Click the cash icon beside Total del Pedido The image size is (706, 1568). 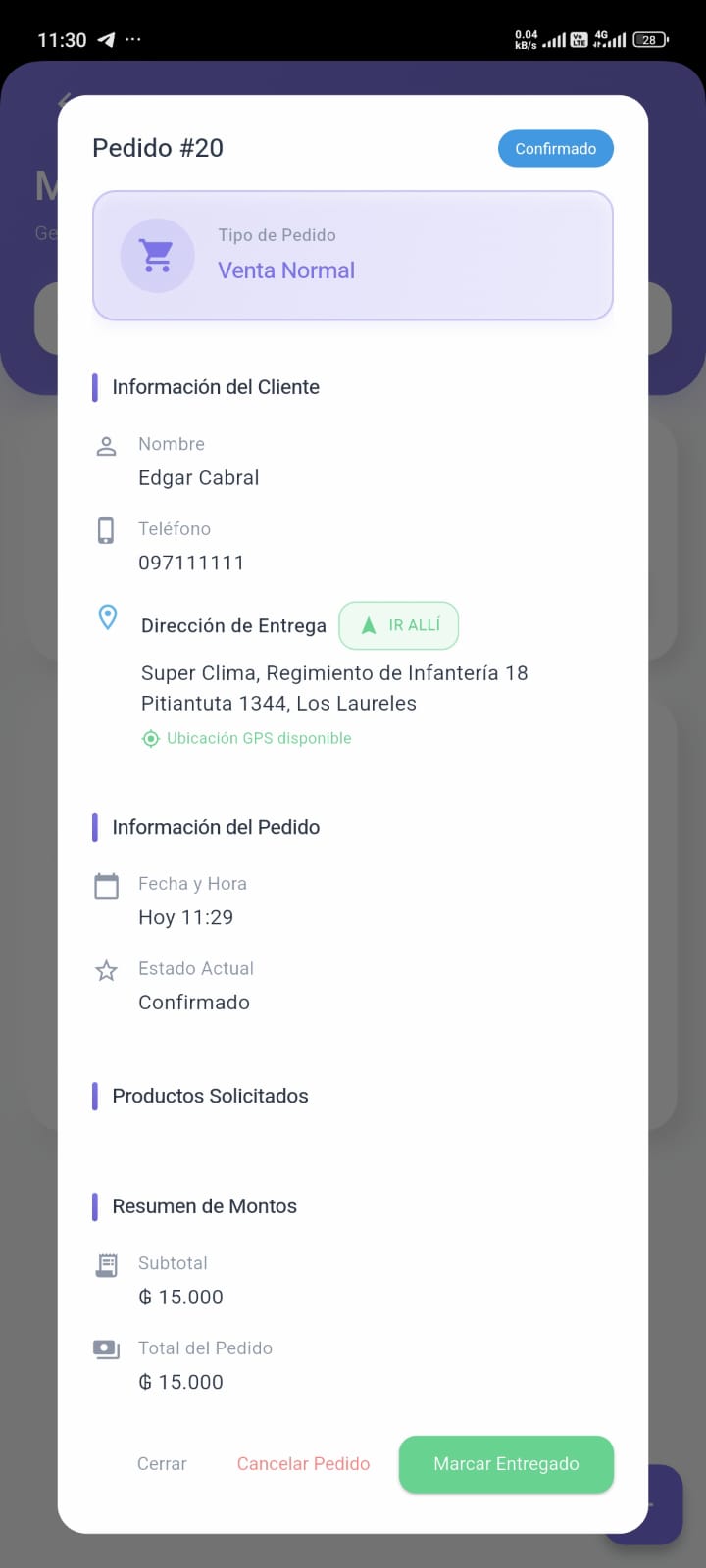click(106, 1349)
